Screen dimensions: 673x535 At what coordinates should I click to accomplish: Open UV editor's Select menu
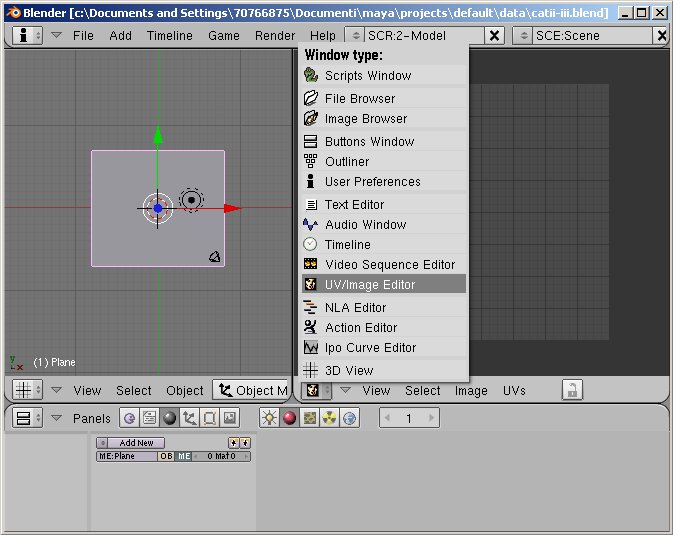point(422,391)
